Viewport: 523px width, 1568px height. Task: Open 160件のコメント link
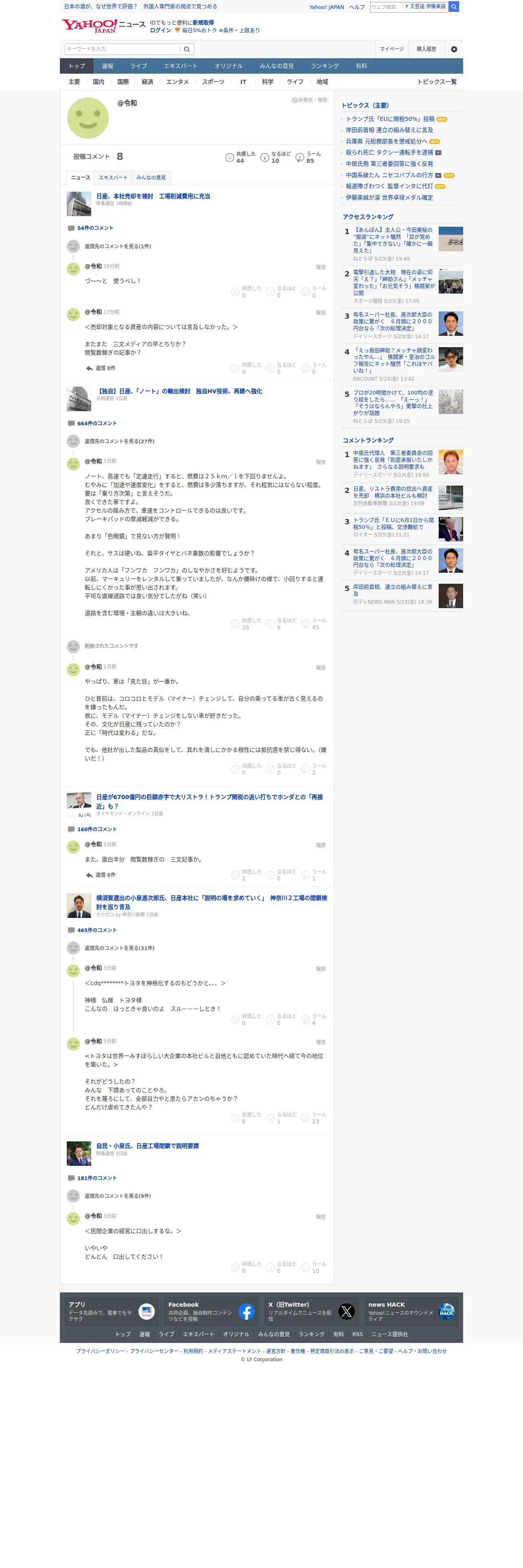97,830
